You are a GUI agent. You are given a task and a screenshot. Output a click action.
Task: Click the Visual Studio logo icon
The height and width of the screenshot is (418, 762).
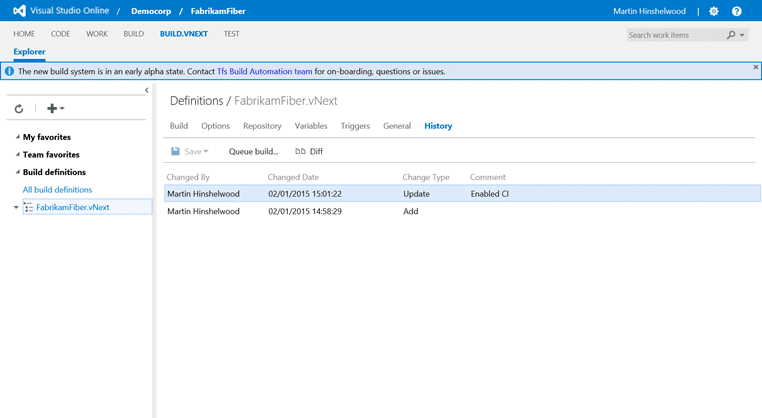[x=19, y=11]
